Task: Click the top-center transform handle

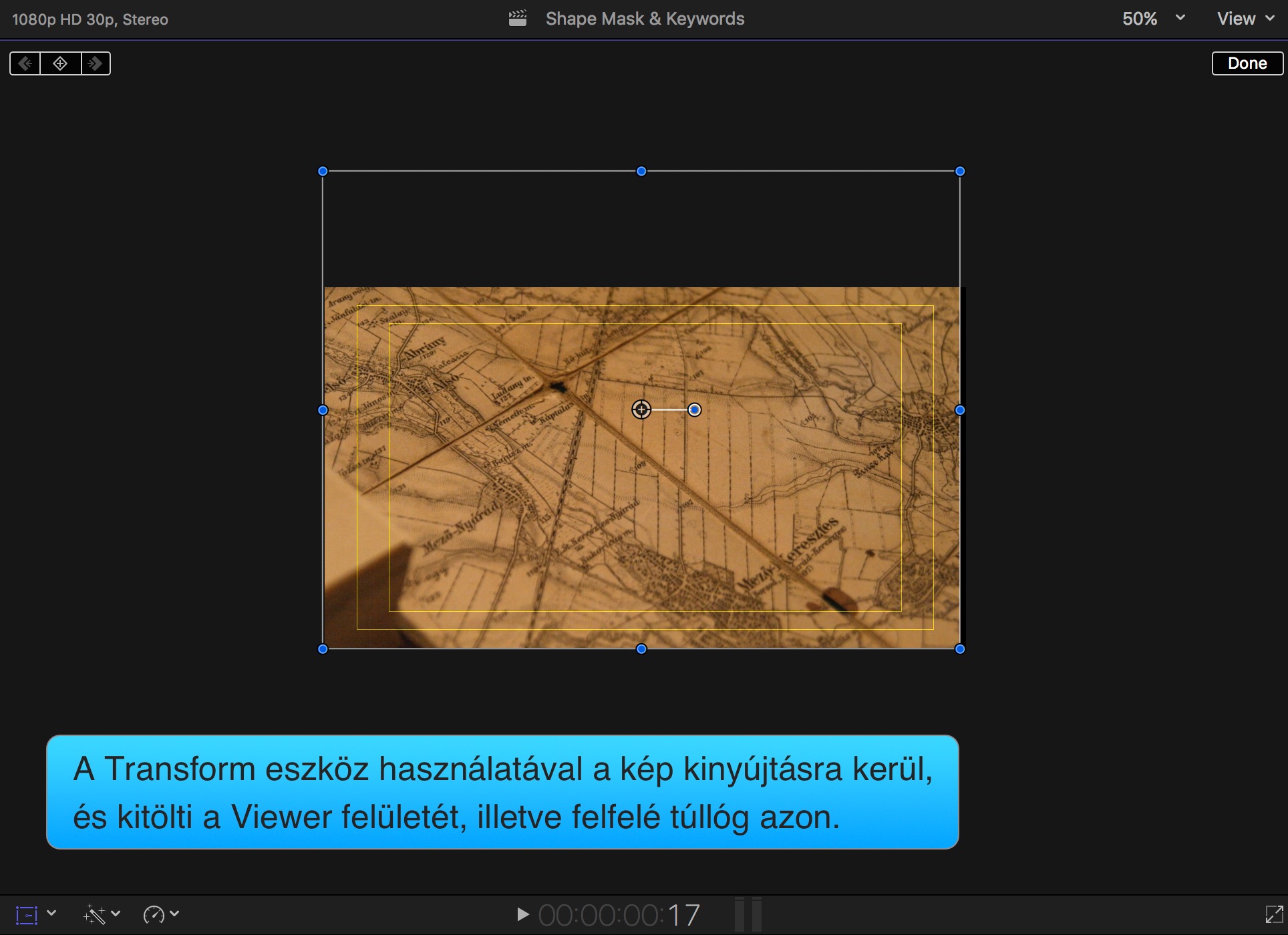Action: click(x=641, y=171)
